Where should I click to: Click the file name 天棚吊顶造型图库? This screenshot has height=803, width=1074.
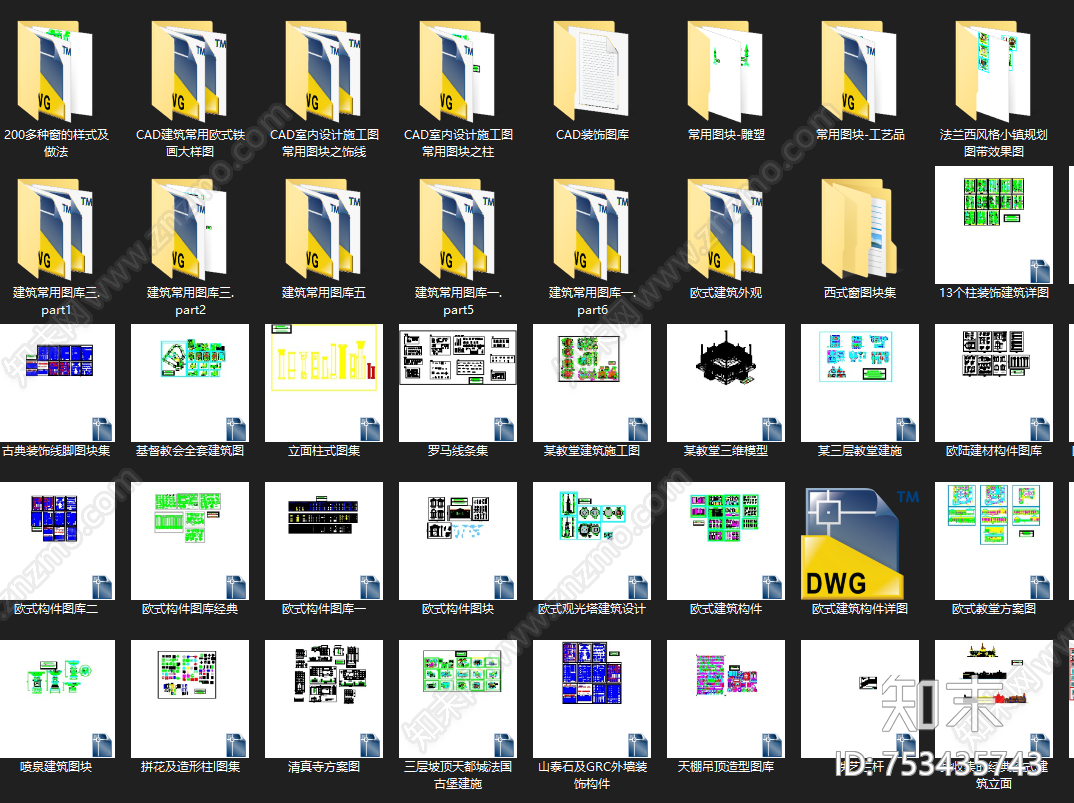tap(726, 767)
